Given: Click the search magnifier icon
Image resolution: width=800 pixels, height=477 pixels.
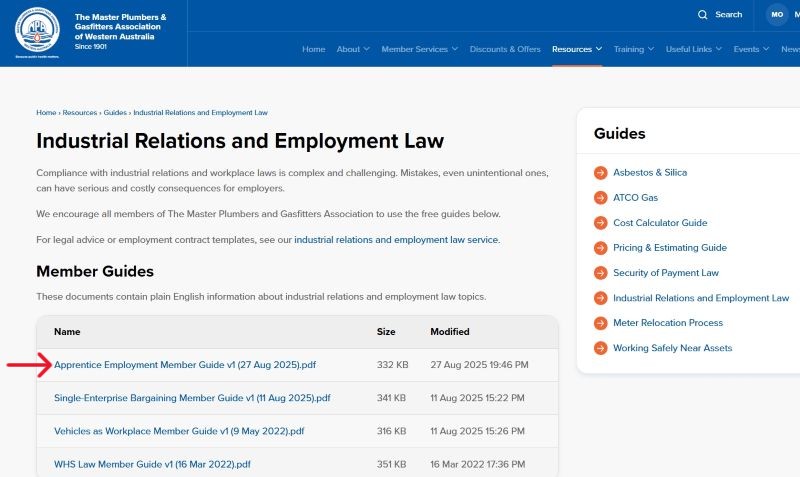Looking at the screenshot, I should point(703,15).
